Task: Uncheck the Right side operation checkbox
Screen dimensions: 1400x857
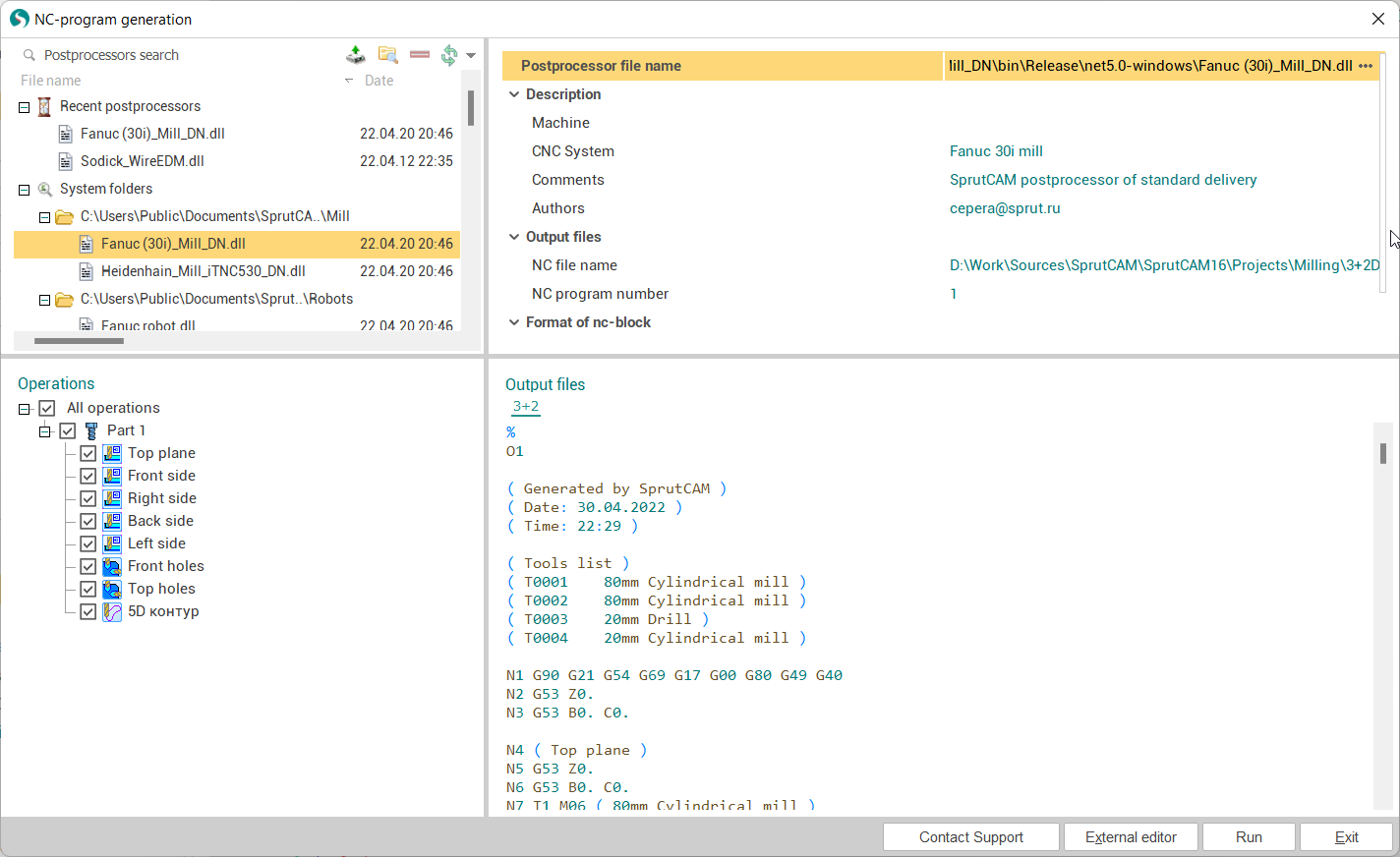Action: click(x=88, y=498)
